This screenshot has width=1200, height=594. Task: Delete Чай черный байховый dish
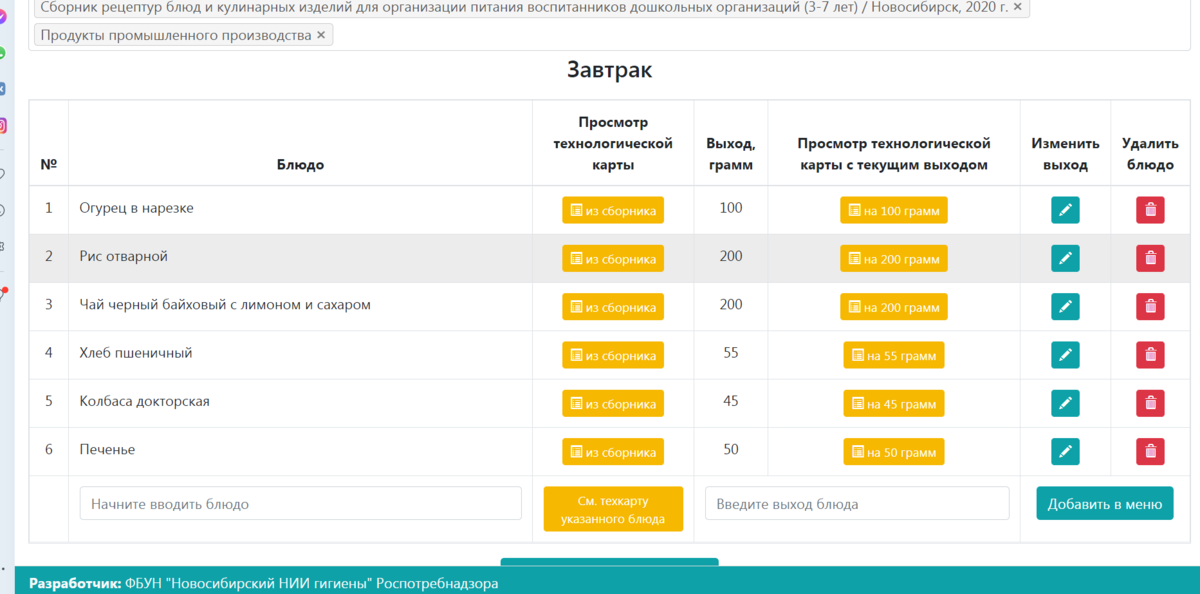(x=1150, y=307)
